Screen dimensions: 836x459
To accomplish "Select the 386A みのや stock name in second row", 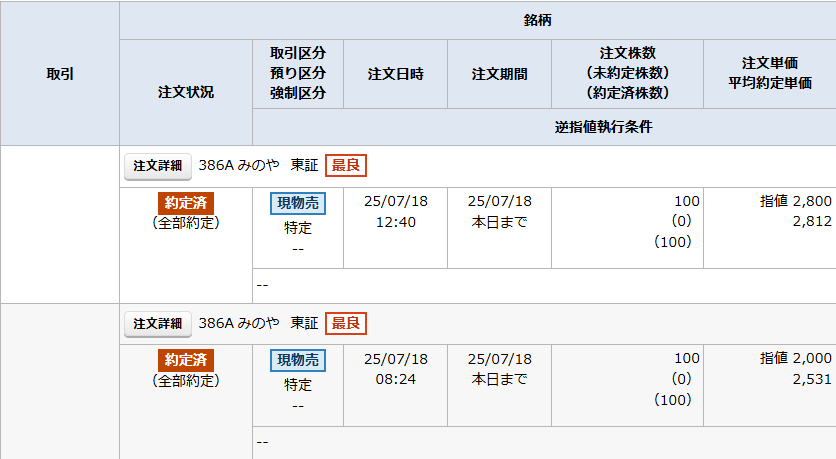I will [239, 323].
